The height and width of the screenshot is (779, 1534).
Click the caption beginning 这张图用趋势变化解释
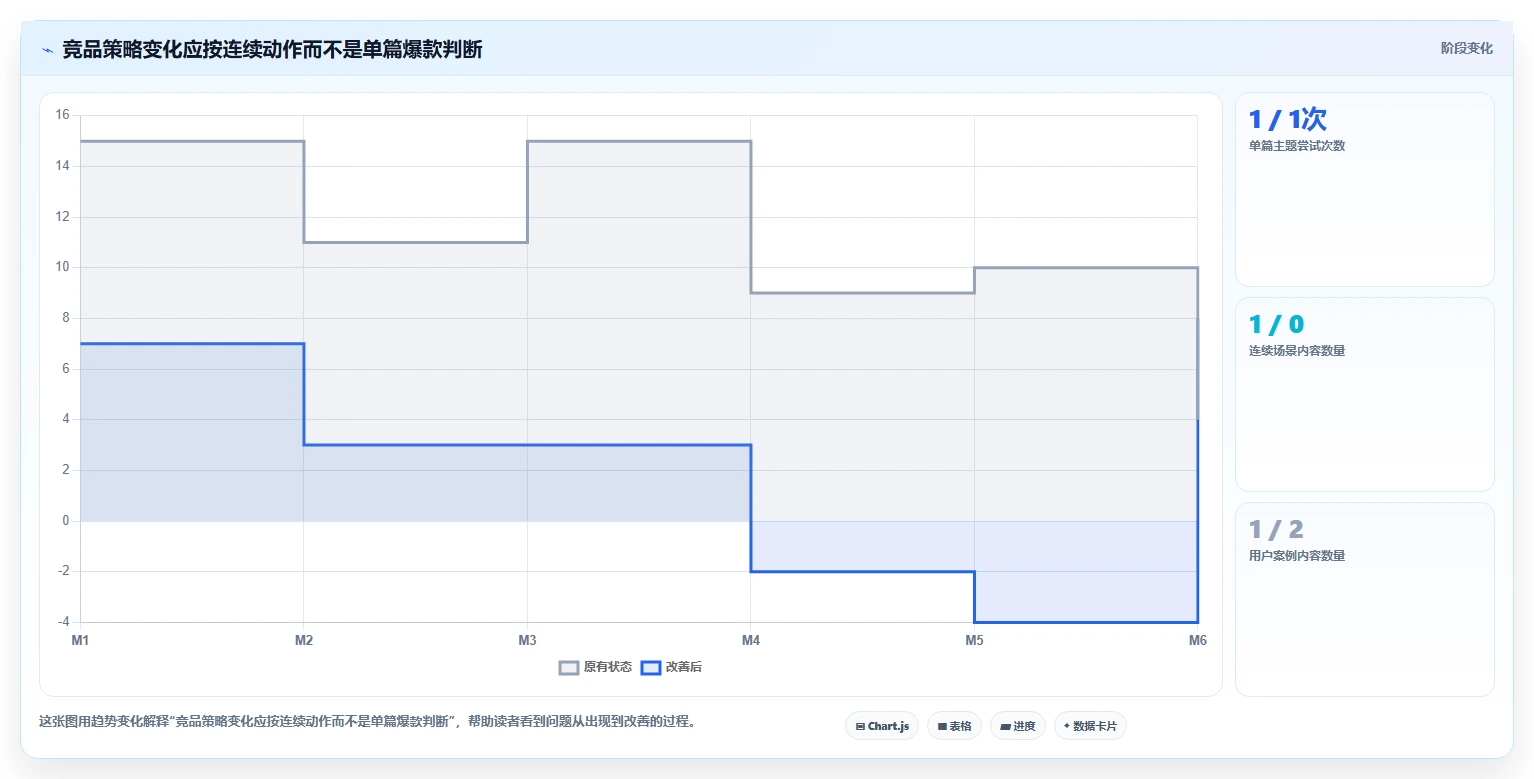click(x=367, y=721)
